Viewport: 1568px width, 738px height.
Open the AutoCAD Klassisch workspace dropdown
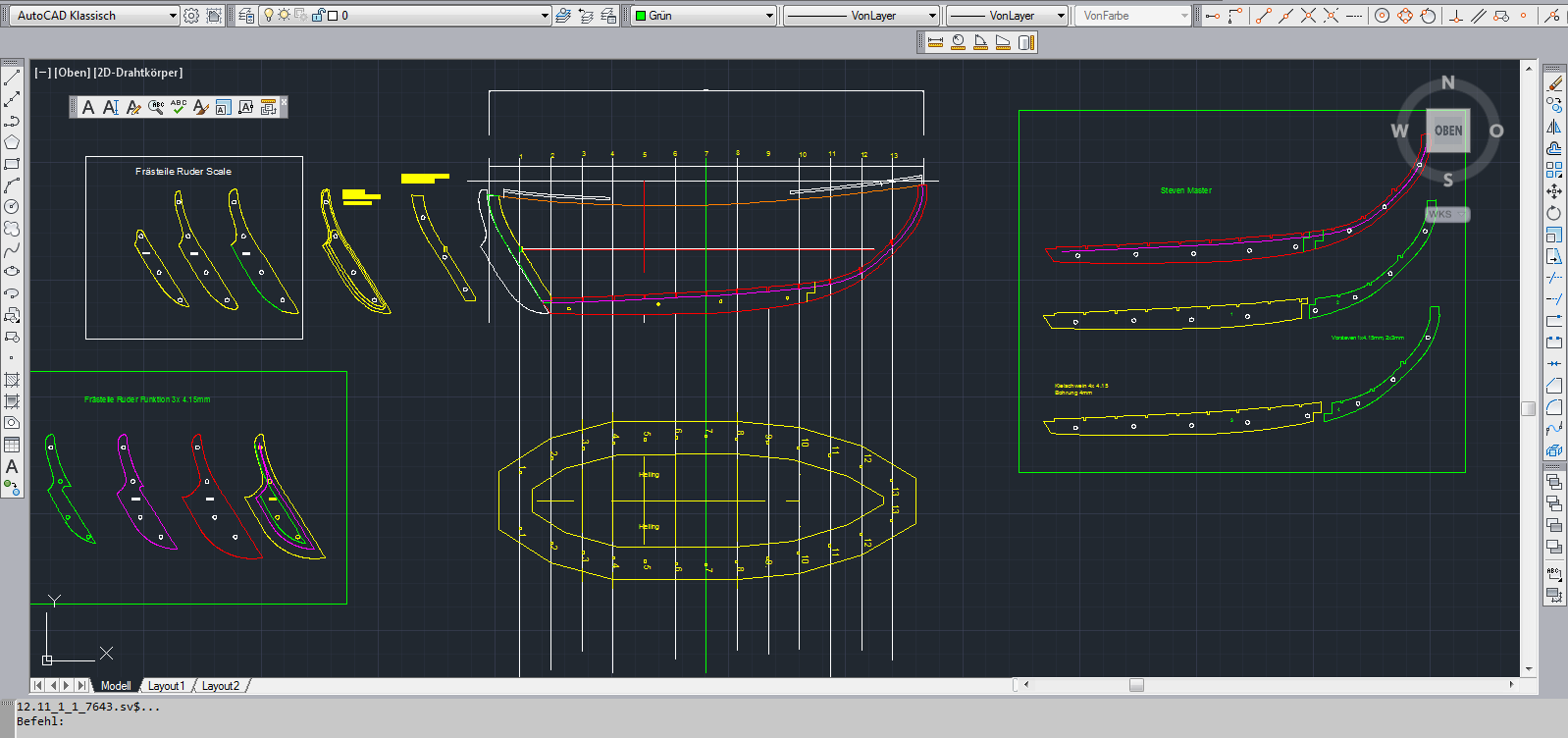coord(173,16)
